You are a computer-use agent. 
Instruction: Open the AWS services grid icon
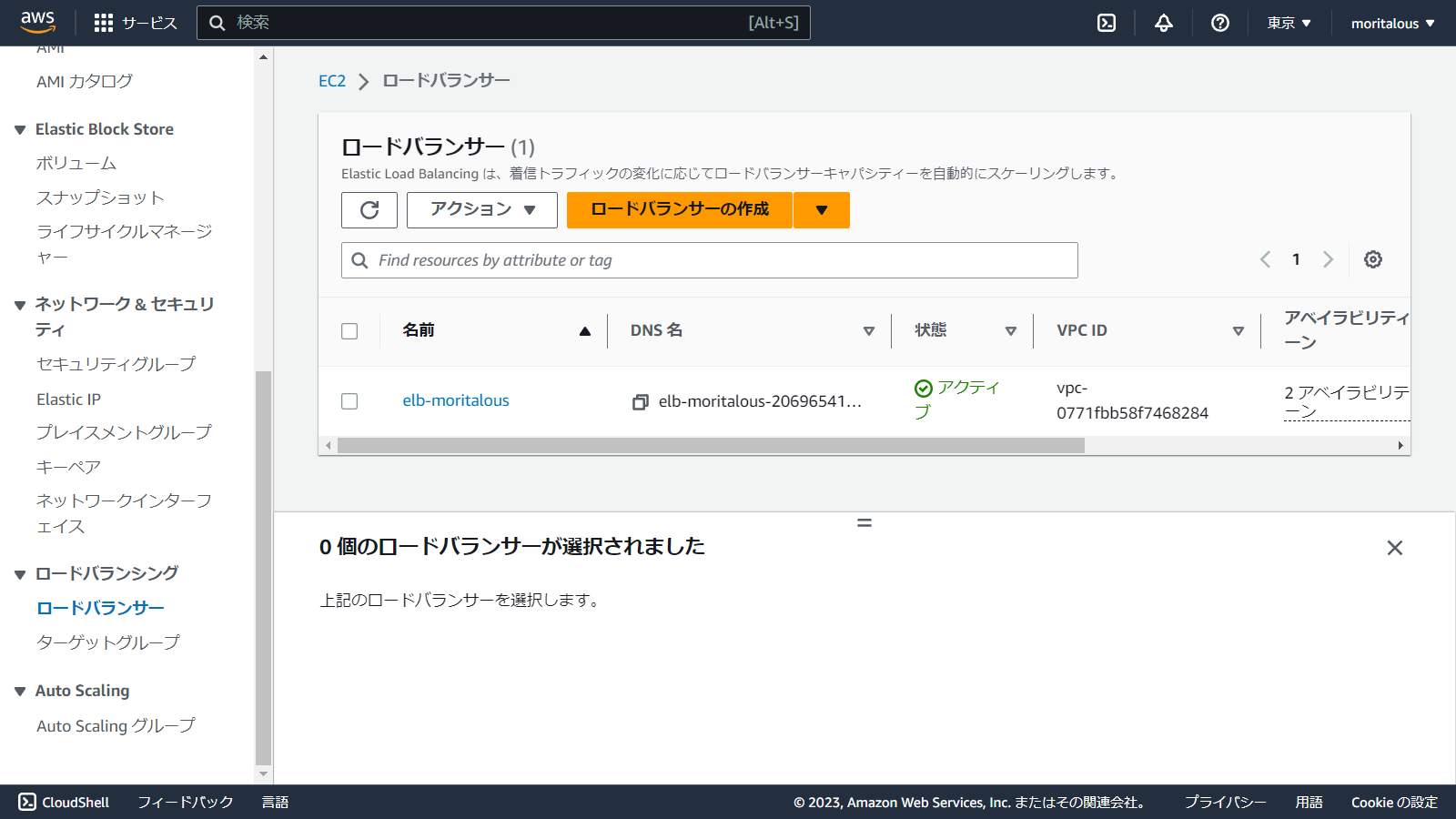coord(103,23)
